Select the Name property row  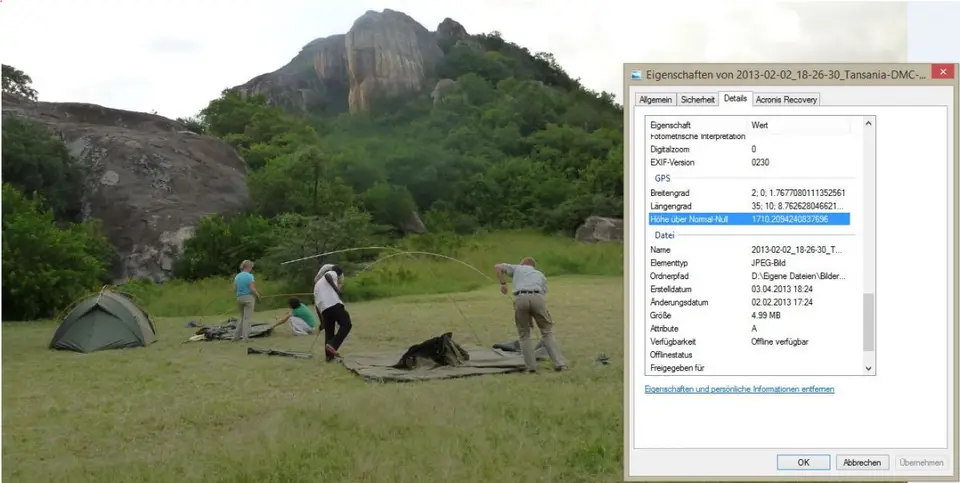coord(749,250)
